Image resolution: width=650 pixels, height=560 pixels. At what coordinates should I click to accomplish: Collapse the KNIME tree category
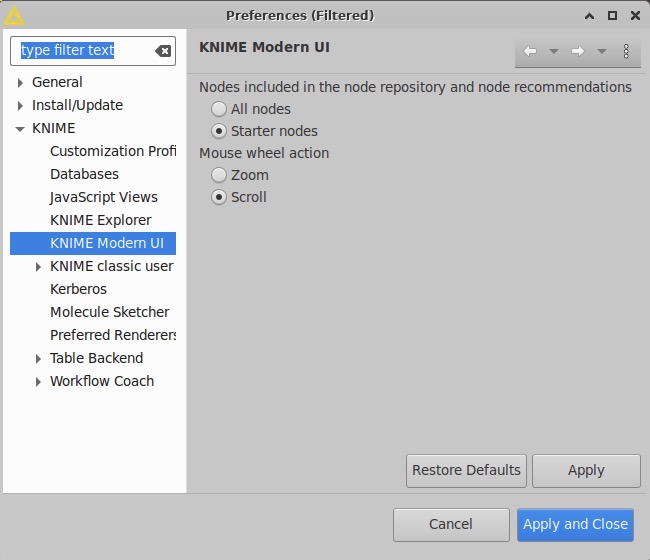20,129
